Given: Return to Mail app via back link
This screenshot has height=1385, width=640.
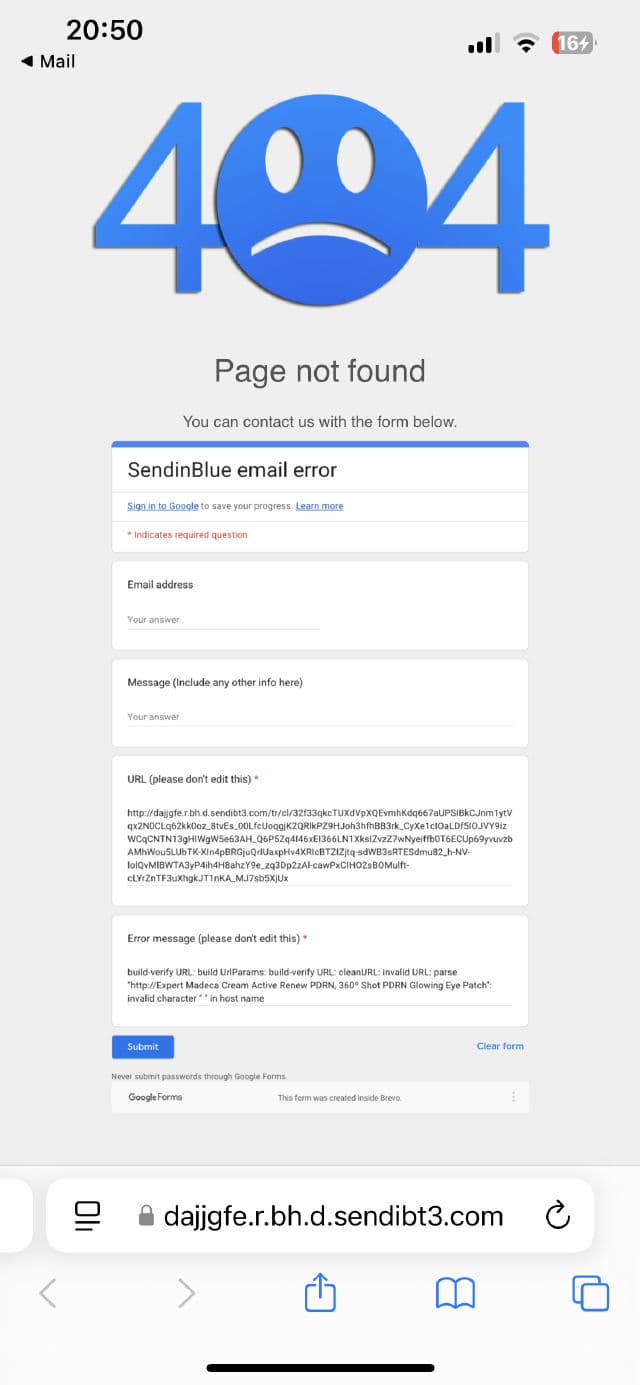Looking at the screenshot, I should tap(48, 61).
